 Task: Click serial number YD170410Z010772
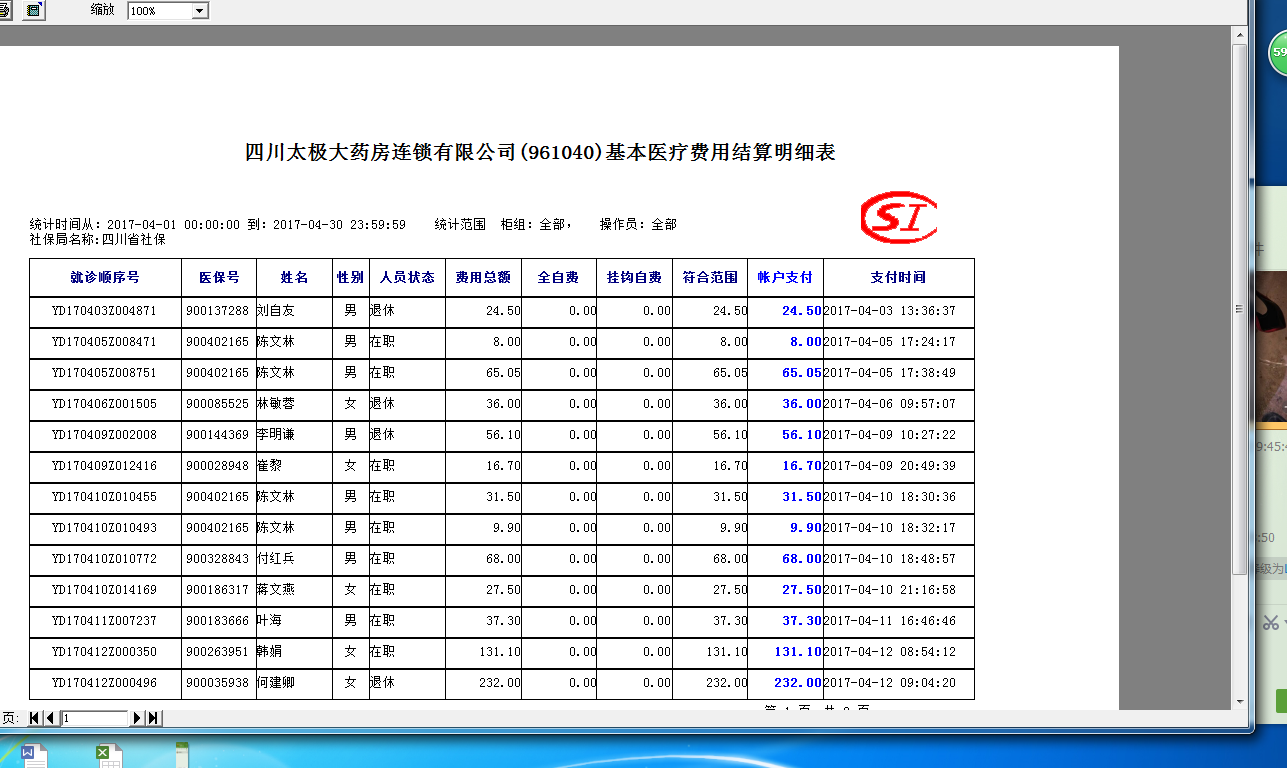point(105,559)
